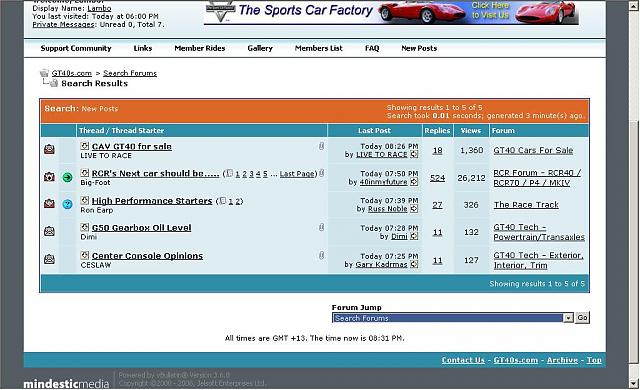Open the Gallery menu item
The image size is (640, 390).
pyautogui.click(x=260, y=48)
